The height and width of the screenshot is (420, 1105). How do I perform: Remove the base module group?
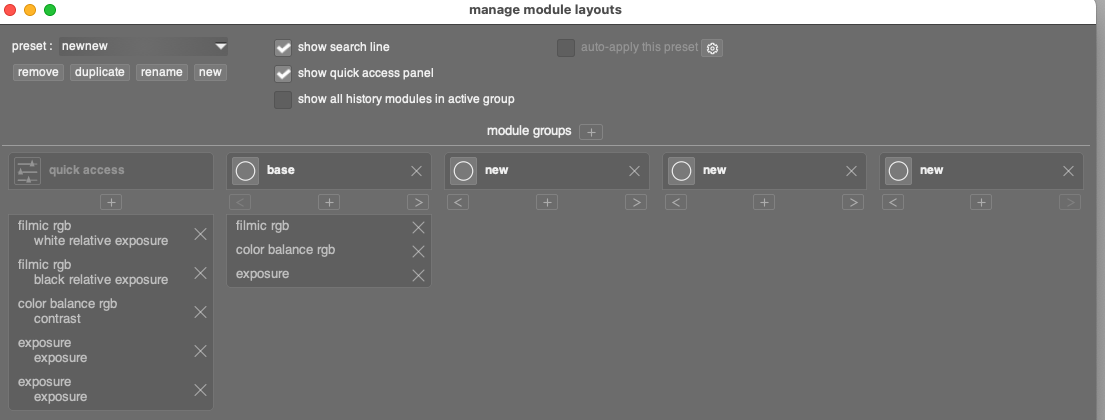pos(417,171)
